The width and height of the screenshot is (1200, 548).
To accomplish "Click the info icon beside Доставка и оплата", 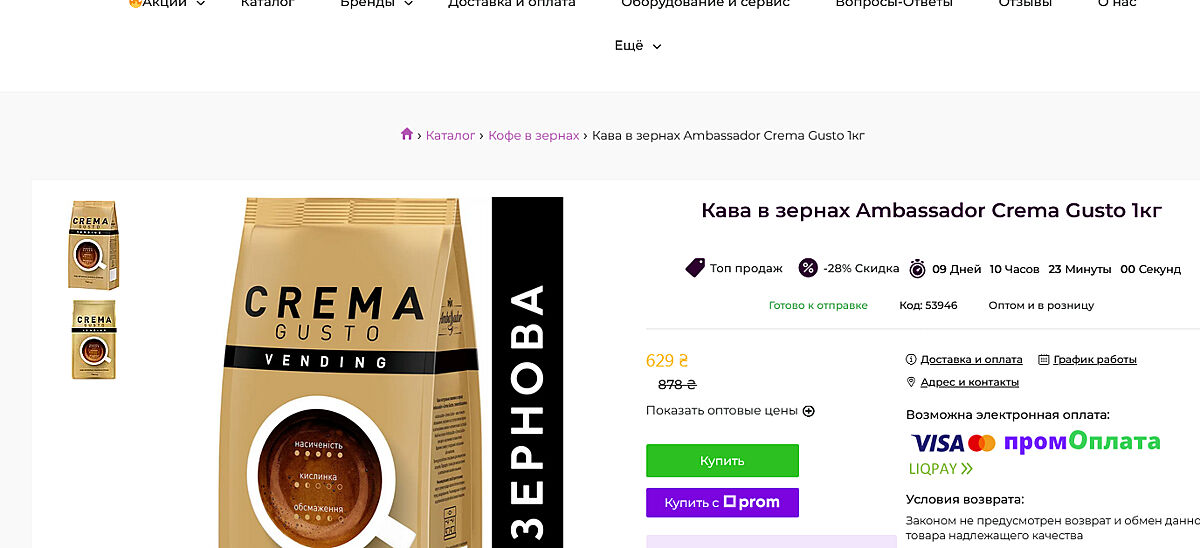I will pos(911,359).
